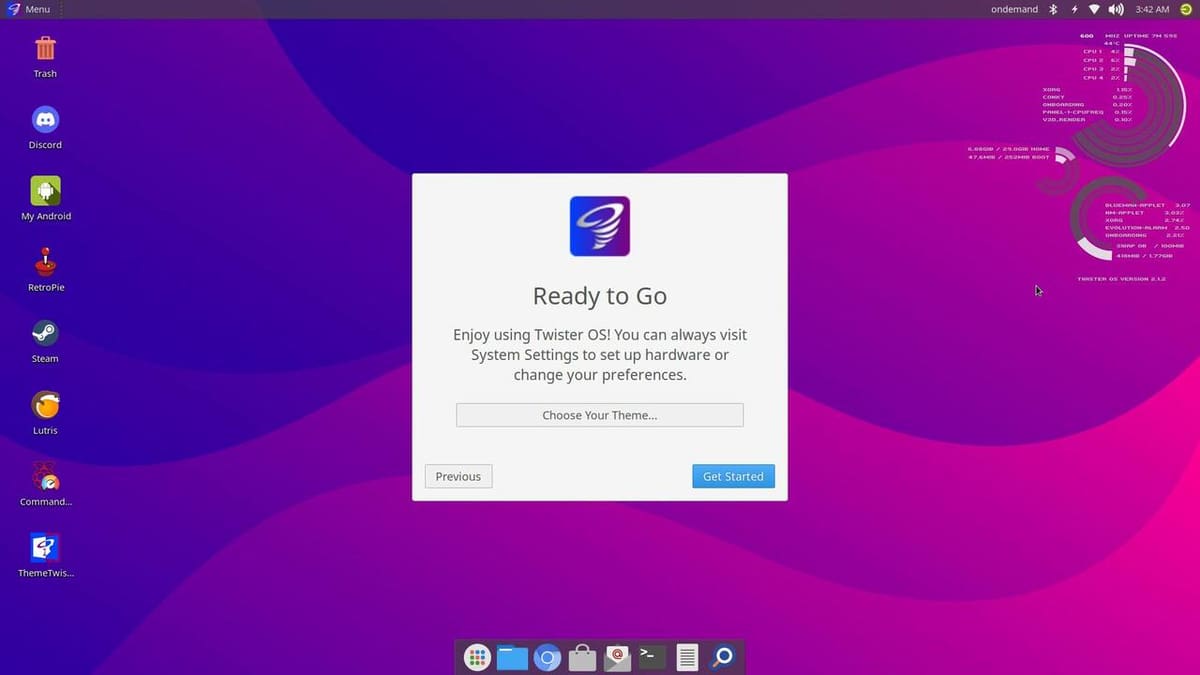This screenshot has height=675, width=1200.
Task: Click the Twister OS version text
Action: tap(1122, 279)
